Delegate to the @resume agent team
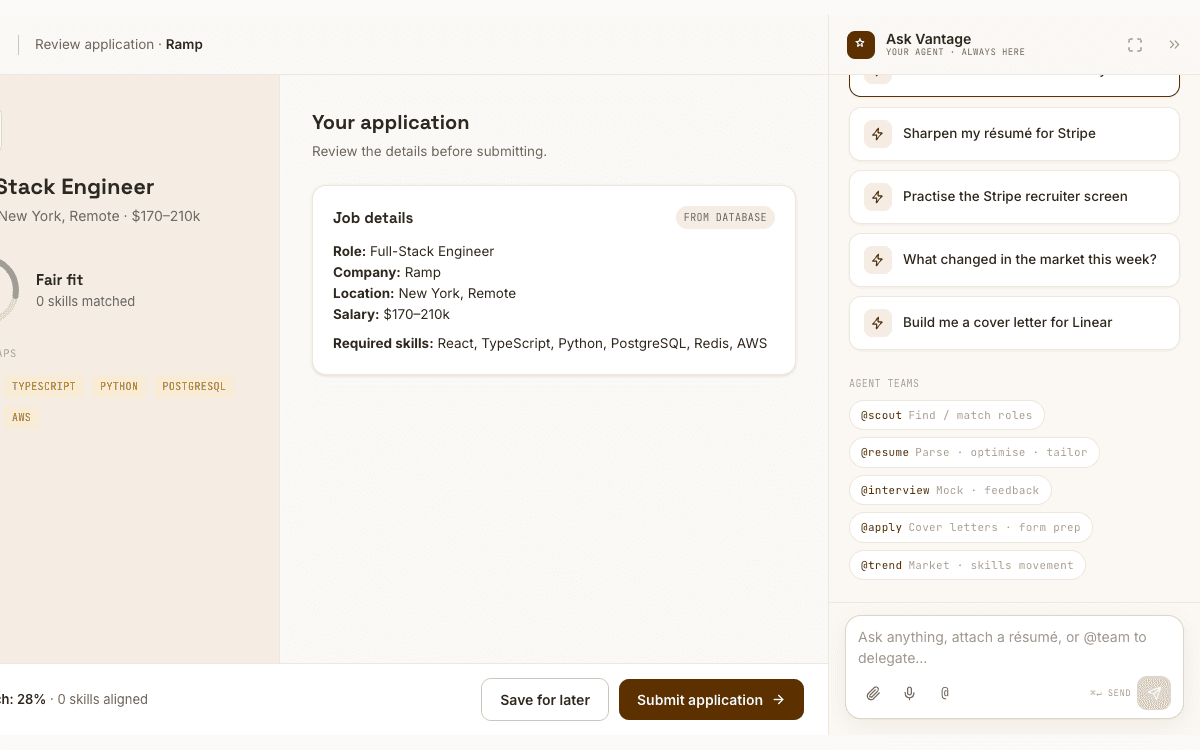This screenshot has height=750, width=1200. (974, 453)
